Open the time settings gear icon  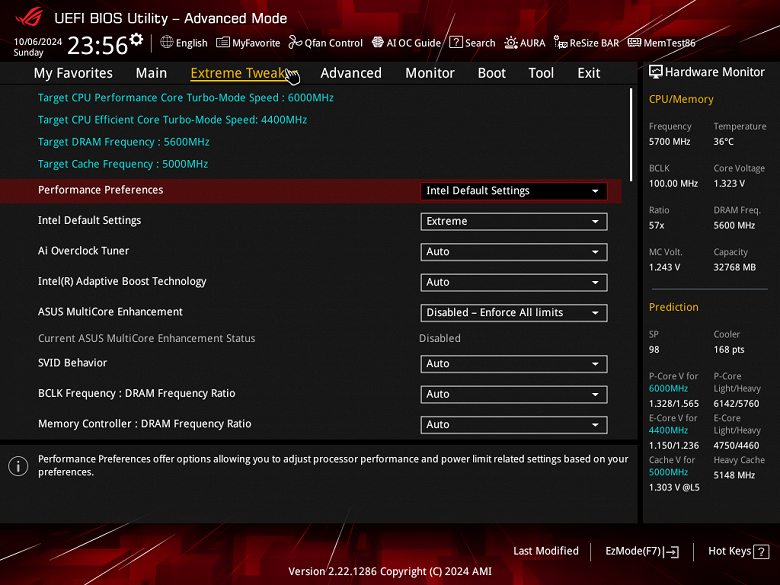pos(136,39)
